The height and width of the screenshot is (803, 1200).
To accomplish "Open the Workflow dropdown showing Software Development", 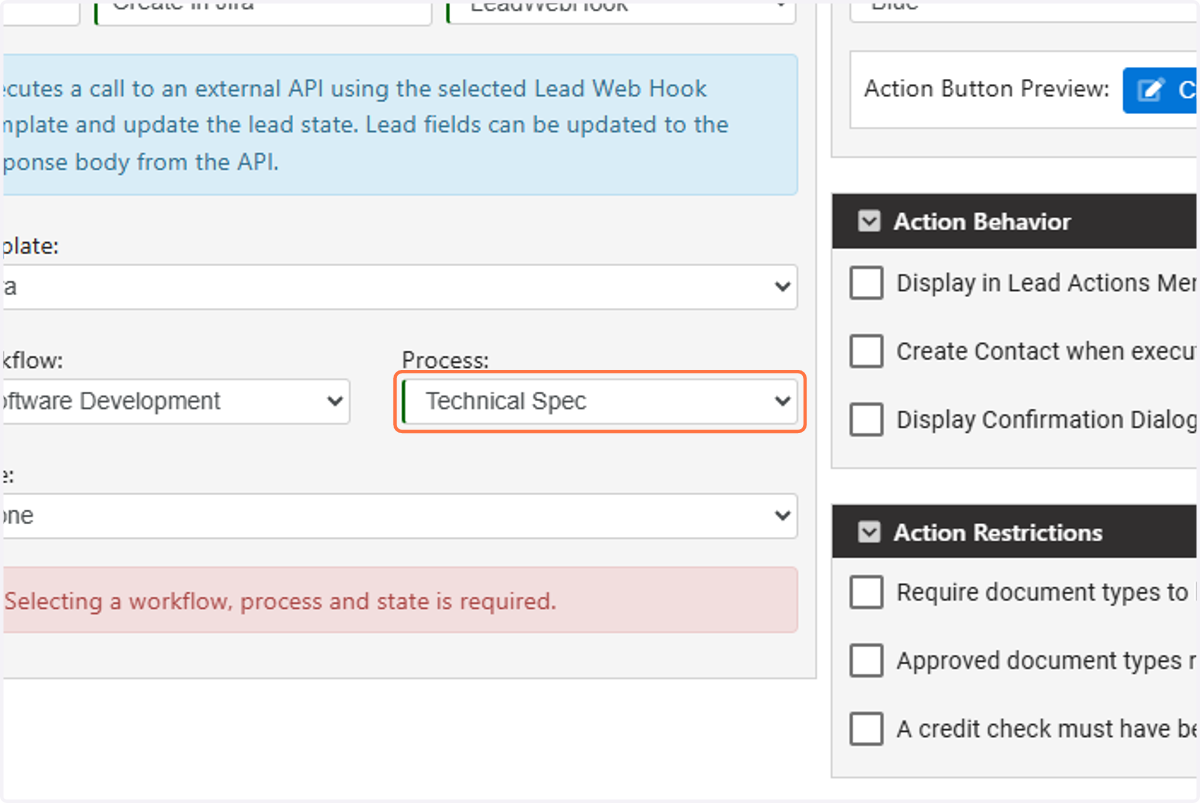I will [175, 402].
